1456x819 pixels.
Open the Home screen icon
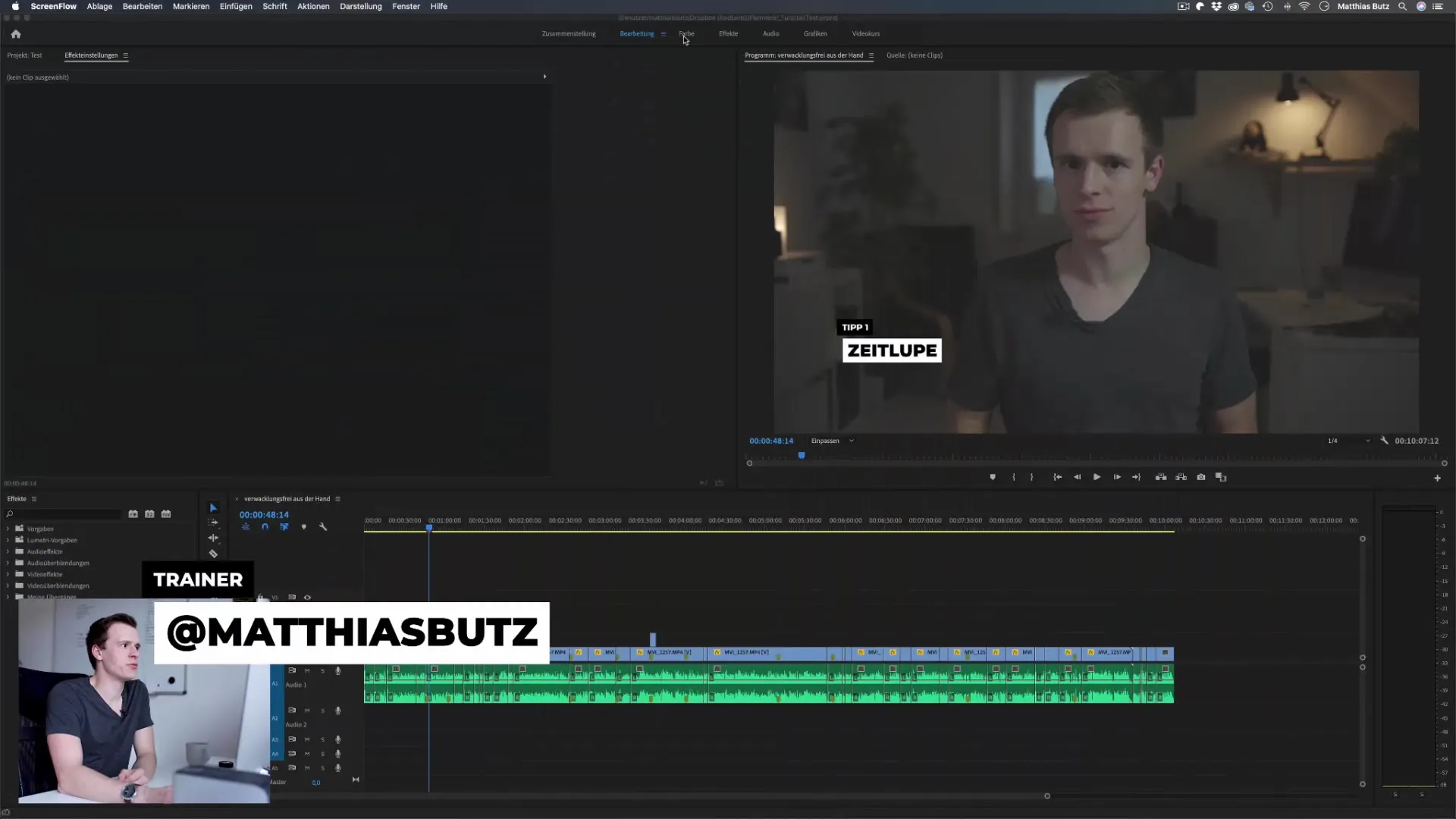(x=16, y=34)
